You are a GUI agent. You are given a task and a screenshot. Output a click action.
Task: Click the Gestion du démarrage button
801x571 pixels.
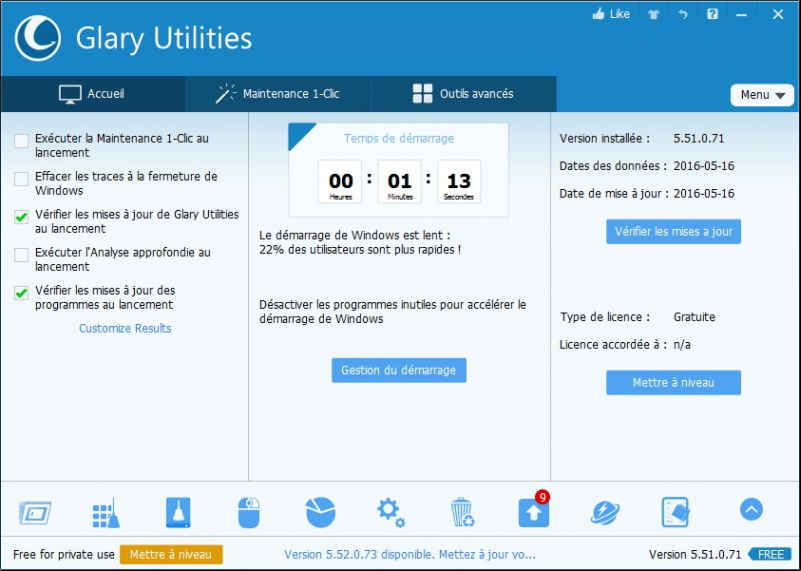point(398,370)
